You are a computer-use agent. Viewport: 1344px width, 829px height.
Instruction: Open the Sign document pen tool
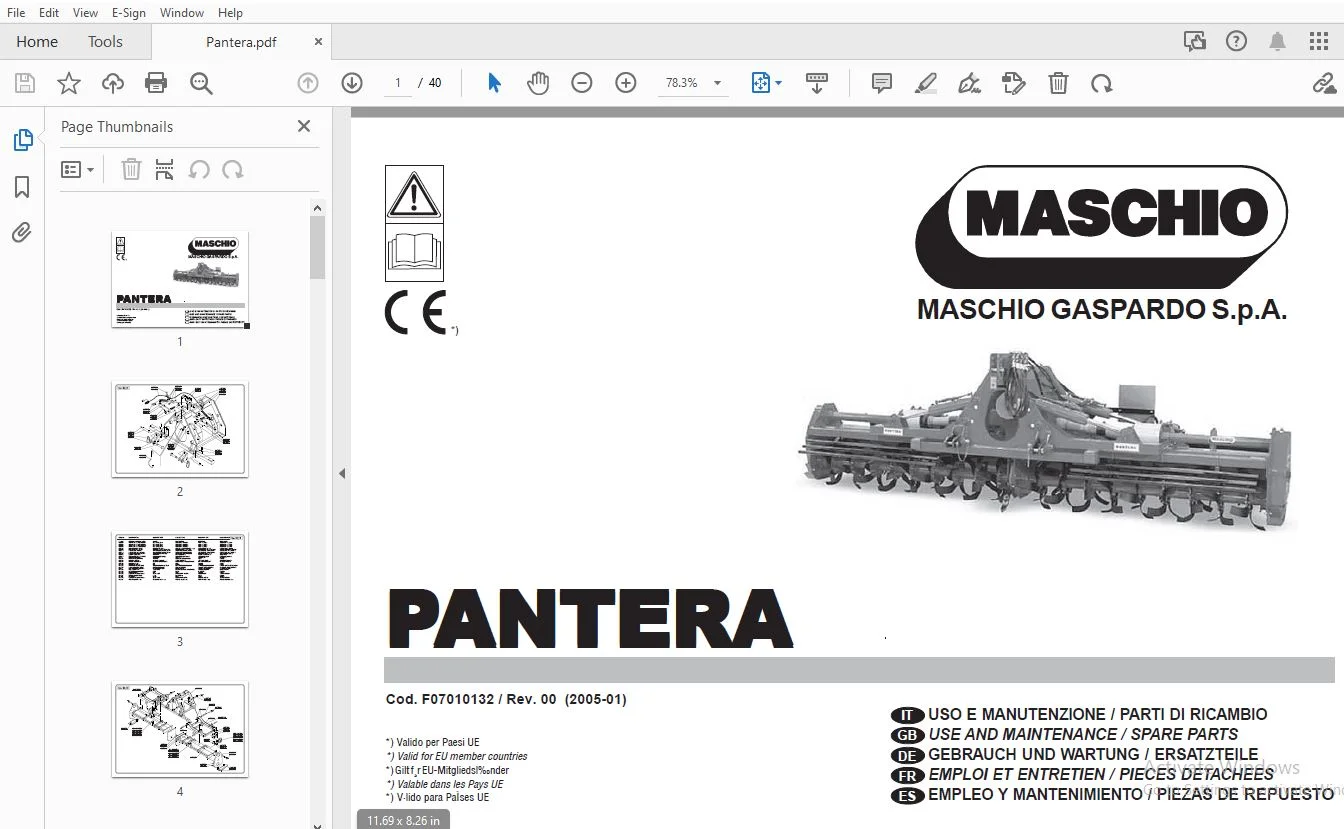pyautogui.click(x=969, y=83)
